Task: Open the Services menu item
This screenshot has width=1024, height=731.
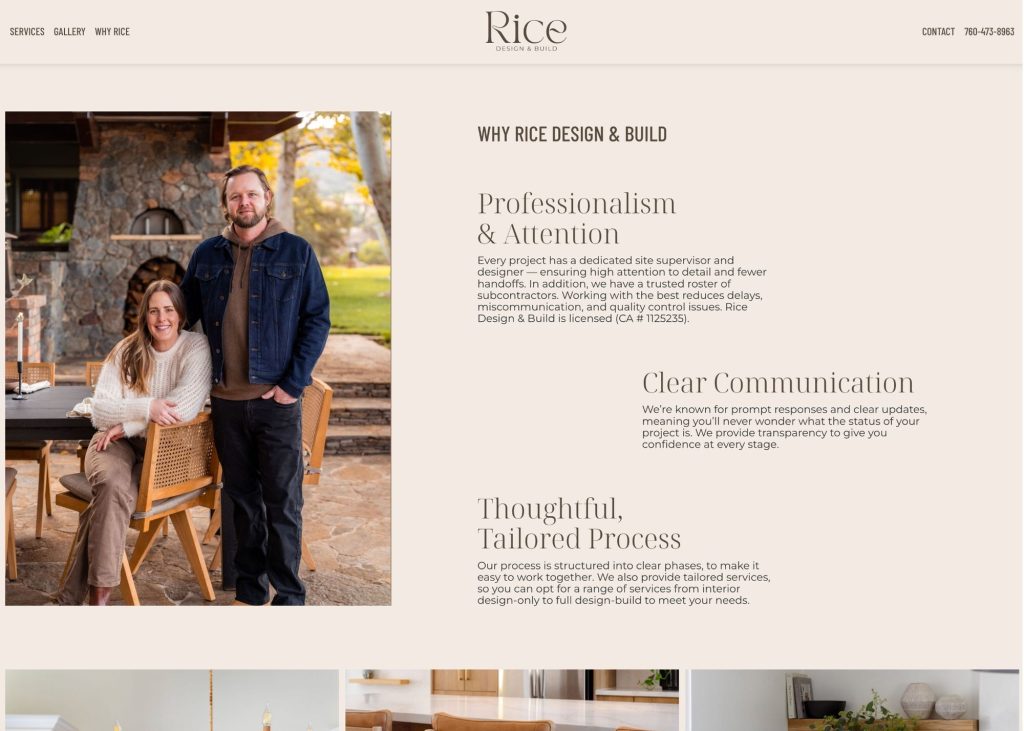Action: click(27, 31)
